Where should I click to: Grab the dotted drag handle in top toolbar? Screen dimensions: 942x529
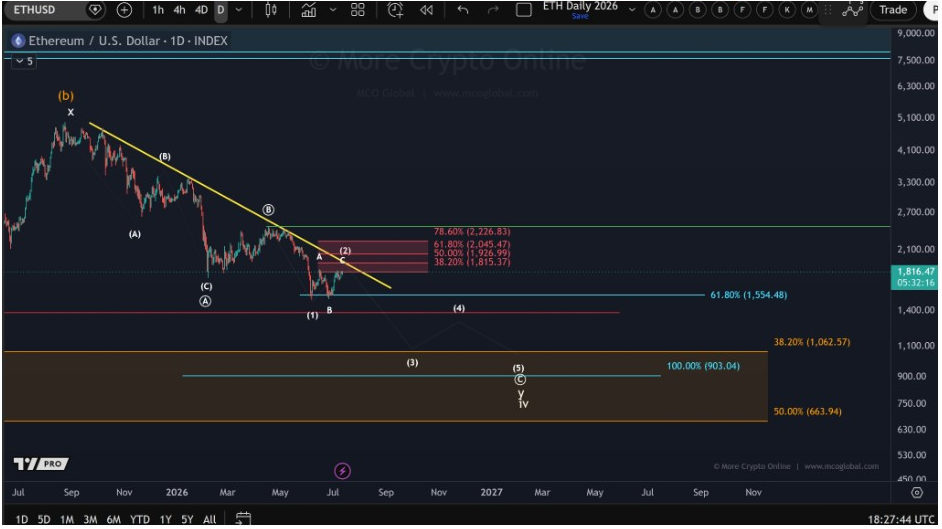click(x=828, y=10)
